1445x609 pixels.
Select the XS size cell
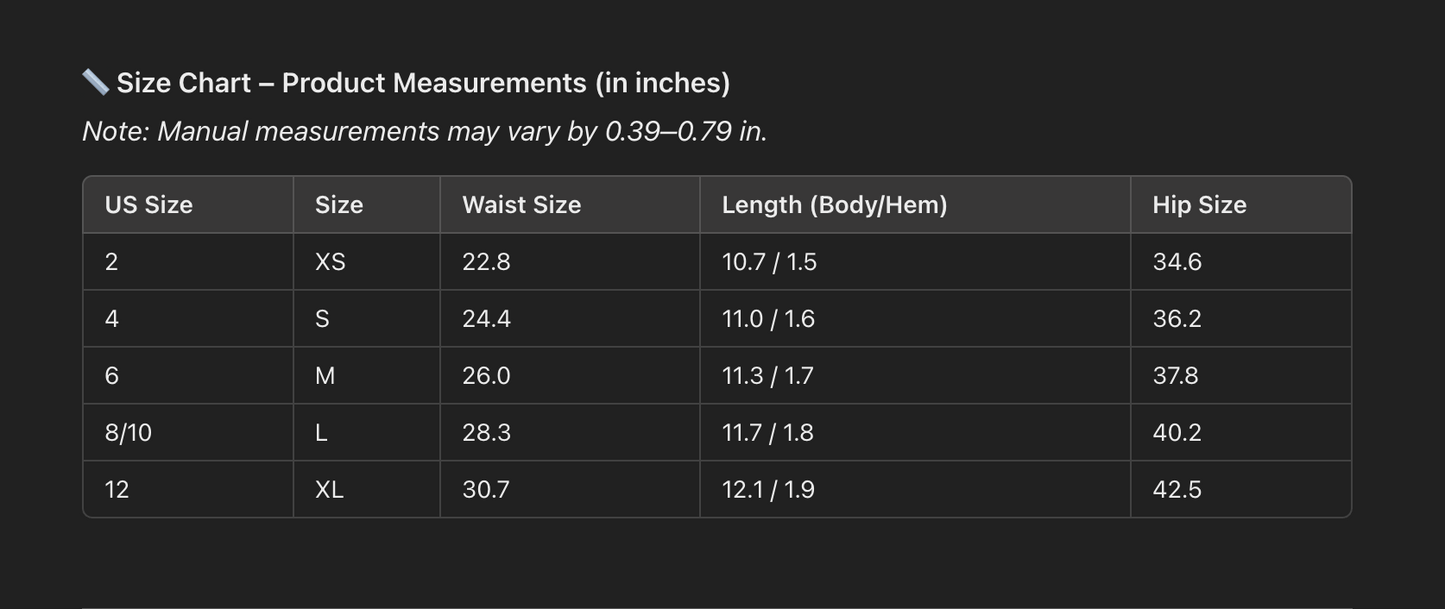point(330,262)
